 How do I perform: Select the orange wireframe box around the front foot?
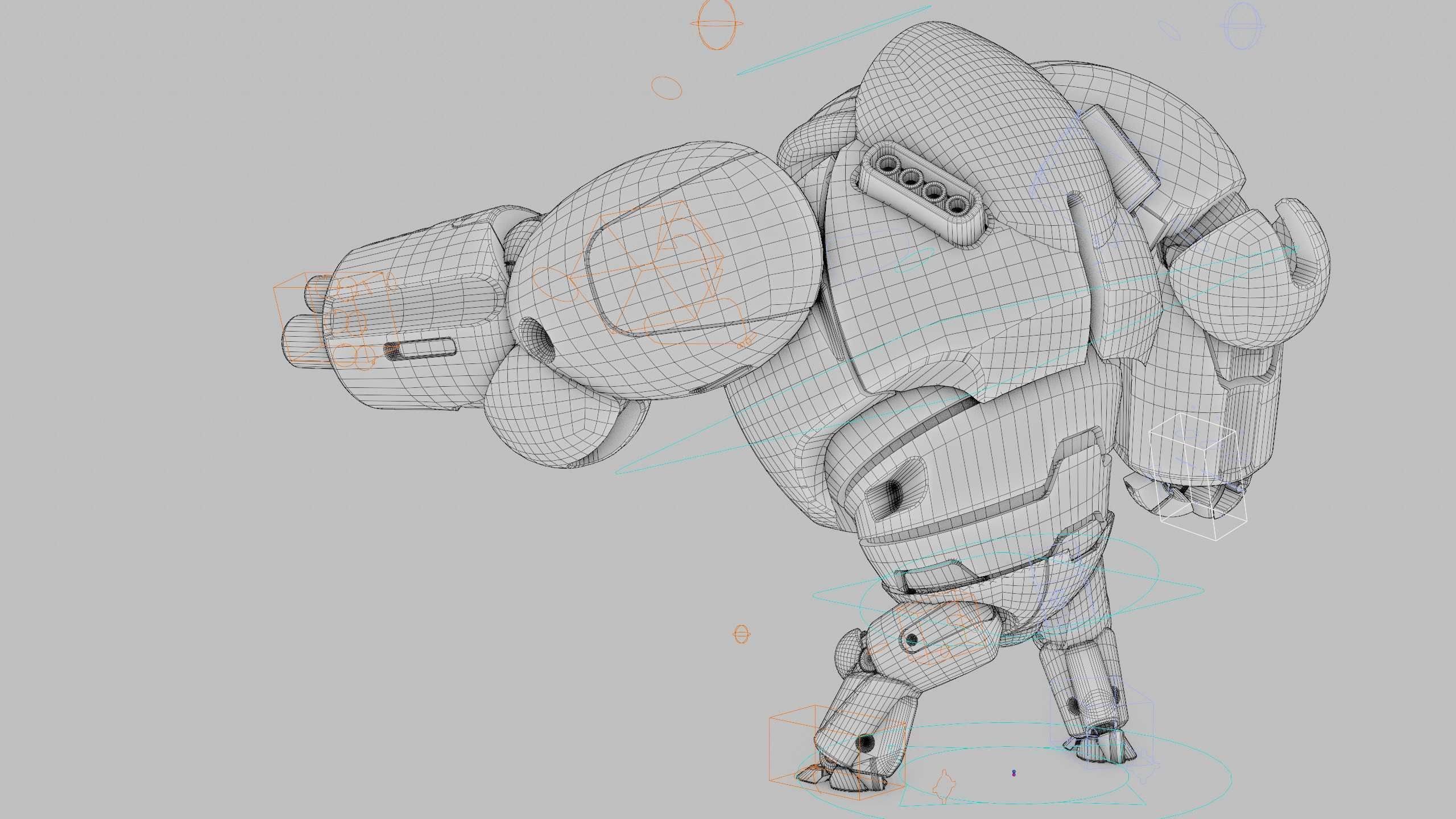[x=837, y=752]
